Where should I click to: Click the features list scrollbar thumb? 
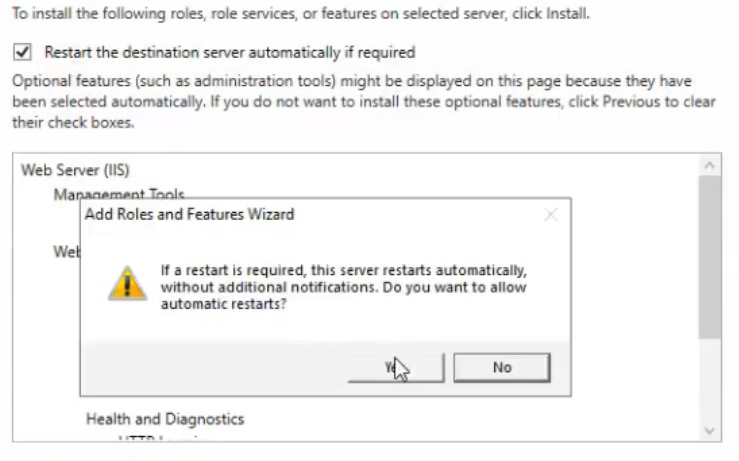point(709,257)
